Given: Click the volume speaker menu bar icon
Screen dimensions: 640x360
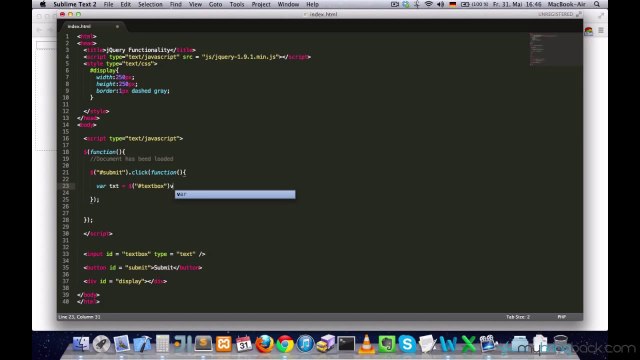Looking at the screenshot, I should 440,4.
